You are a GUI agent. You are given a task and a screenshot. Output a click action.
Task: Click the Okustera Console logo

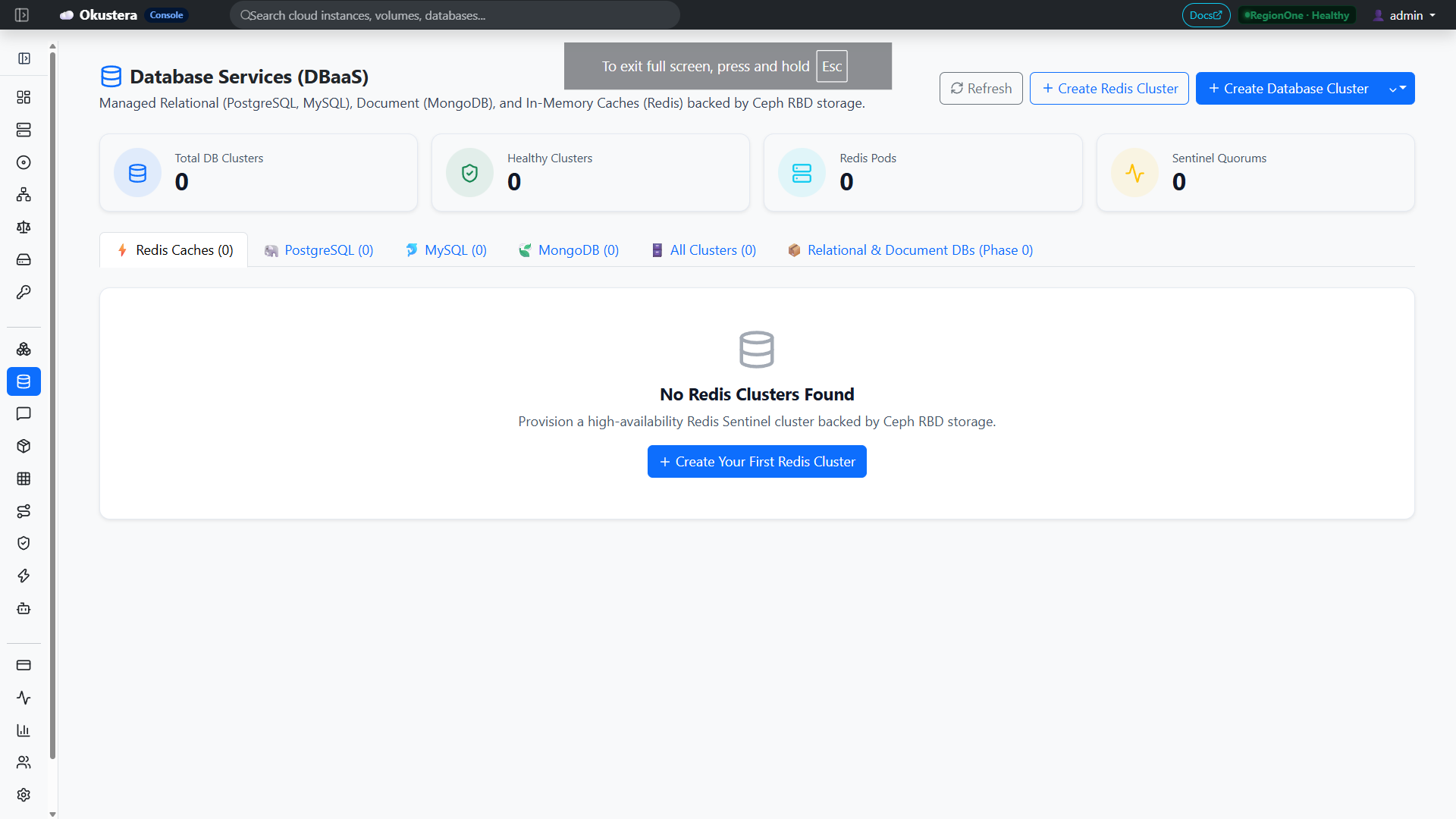pyautogui.click(x=124, y=15)
